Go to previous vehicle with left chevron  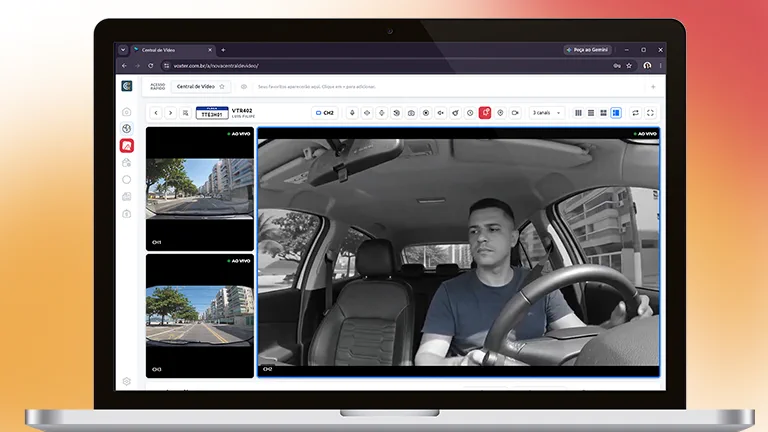pos(156,113)
